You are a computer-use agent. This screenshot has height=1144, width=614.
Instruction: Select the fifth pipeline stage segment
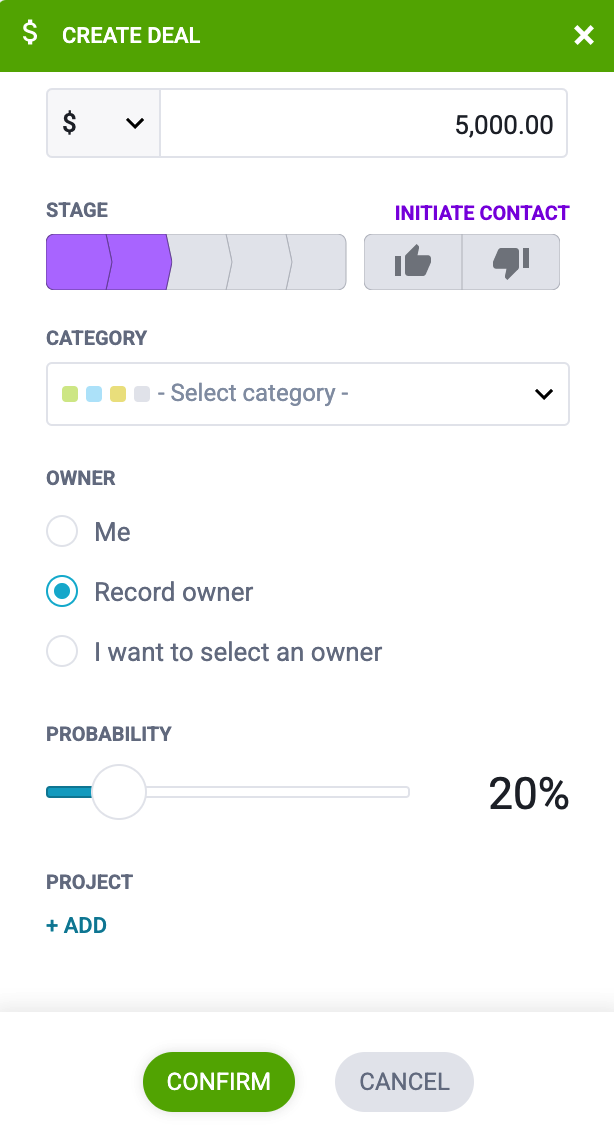(x=318, y=262)
